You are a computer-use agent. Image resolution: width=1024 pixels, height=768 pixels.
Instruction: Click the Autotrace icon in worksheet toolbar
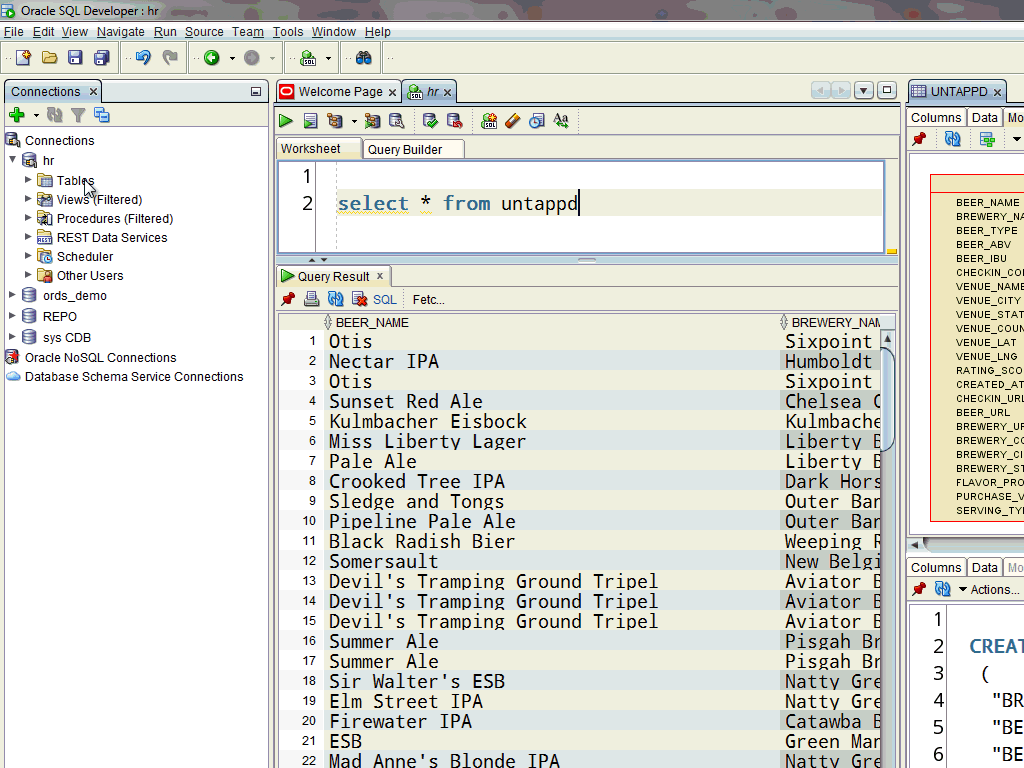(372, 121)
